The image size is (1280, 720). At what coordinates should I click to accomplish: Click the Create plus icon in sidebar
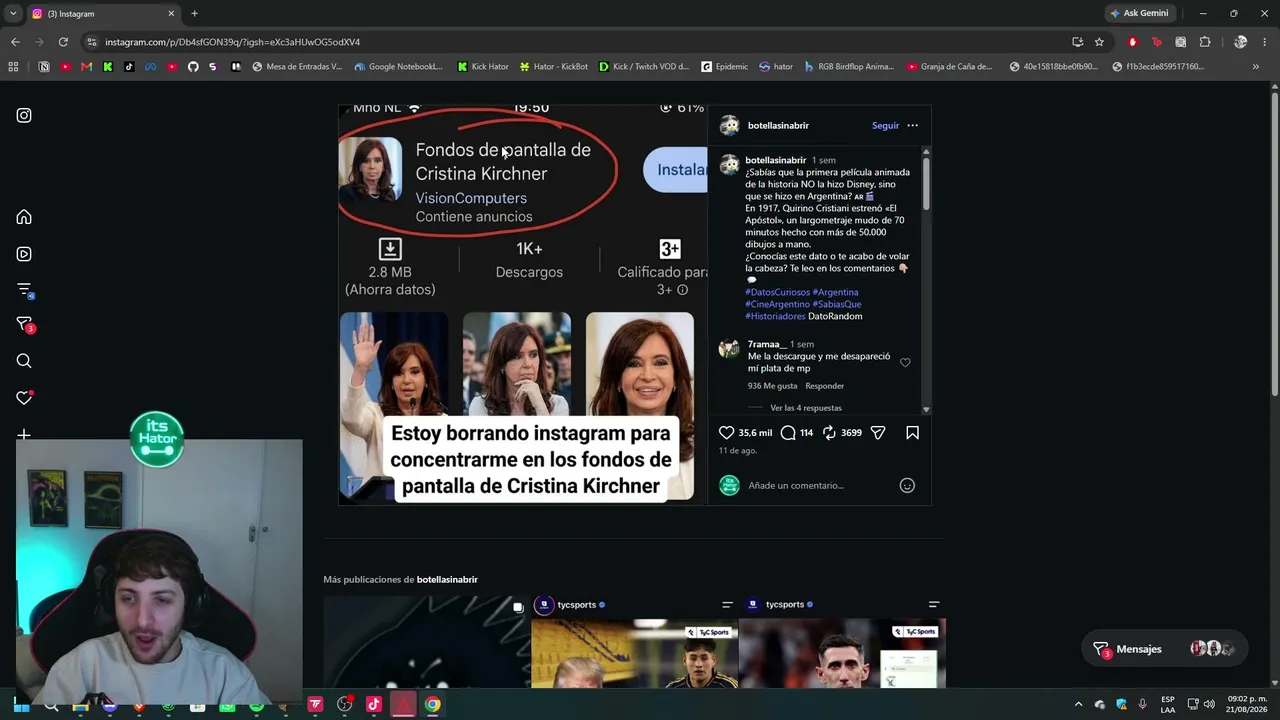(x=24, y=434)
